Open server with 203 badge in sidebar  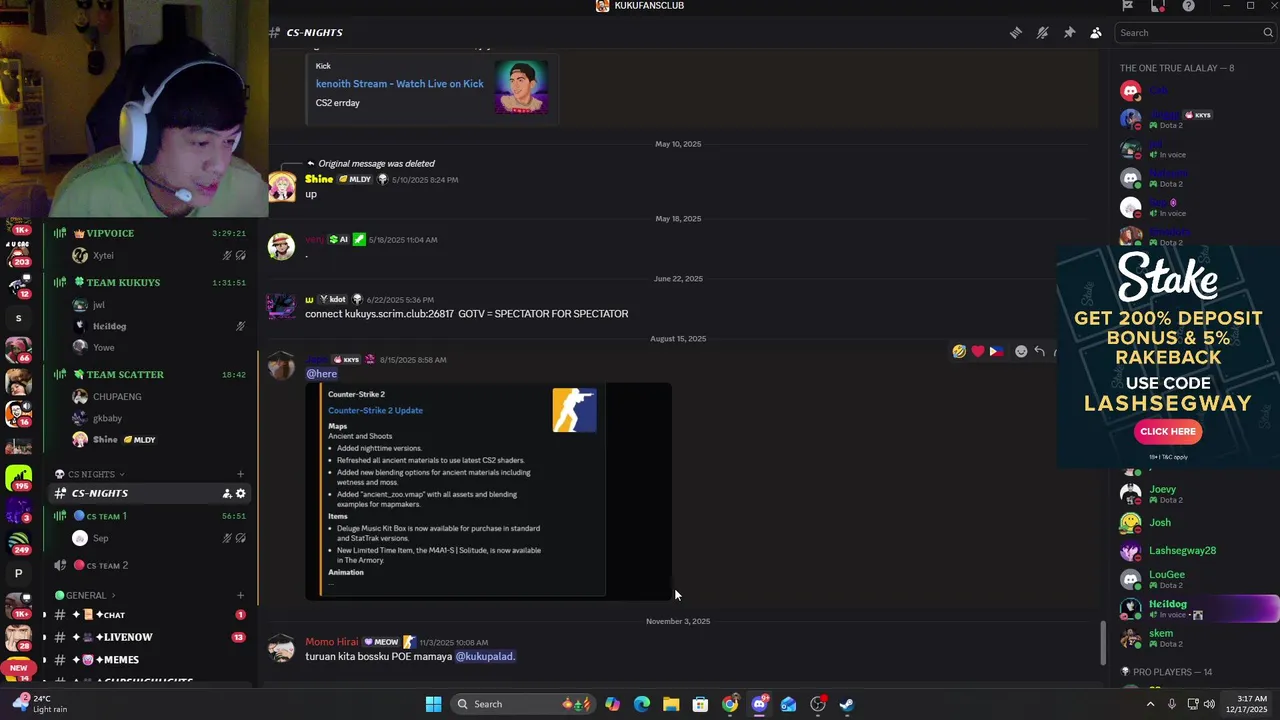pos(18,252)
